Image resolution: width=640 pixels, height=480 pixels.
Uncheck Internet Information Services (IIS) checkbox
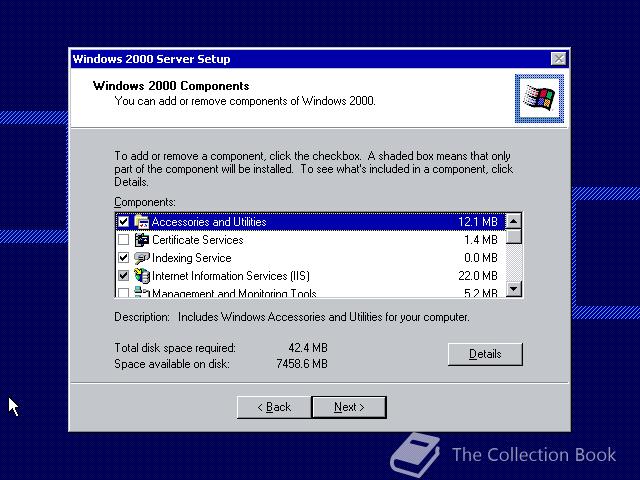tap(123, 276)
